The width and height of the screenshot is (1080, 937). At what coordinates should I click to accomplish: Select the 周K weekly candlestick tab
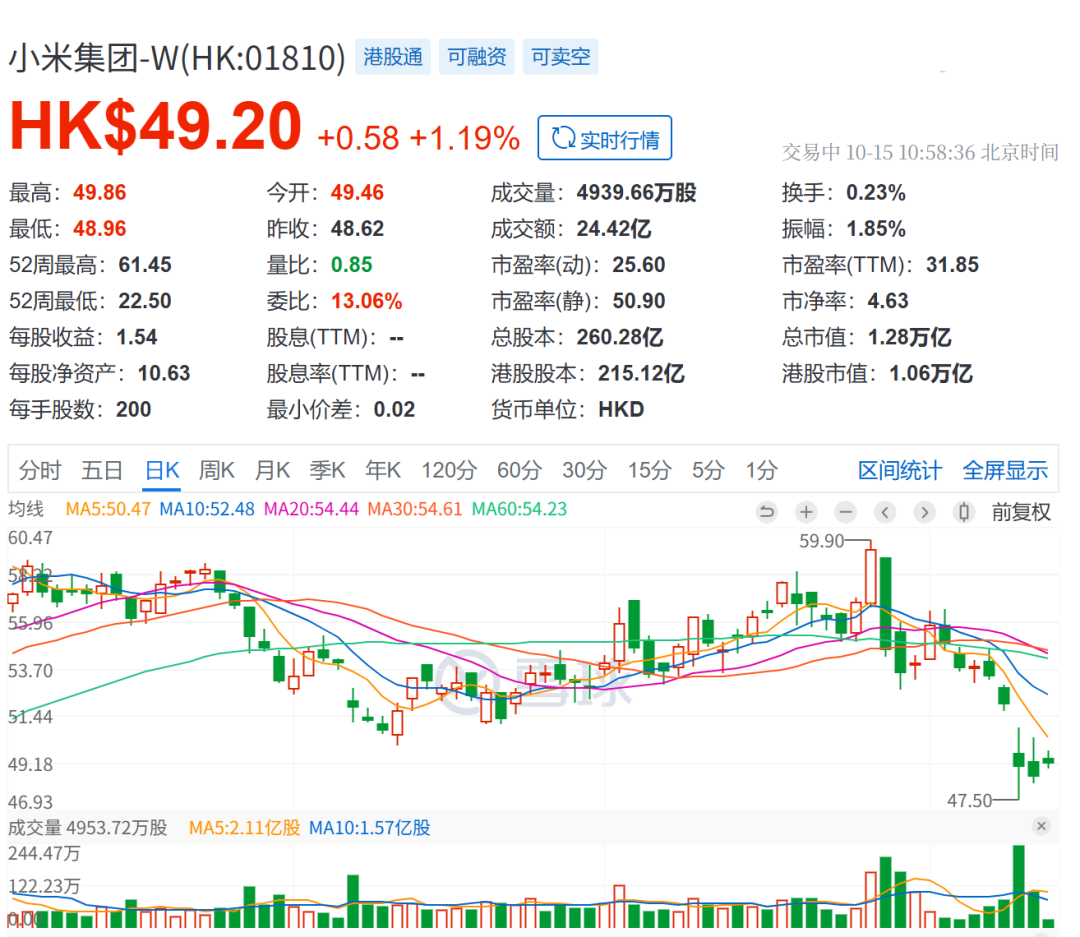[x=216, y=470]
